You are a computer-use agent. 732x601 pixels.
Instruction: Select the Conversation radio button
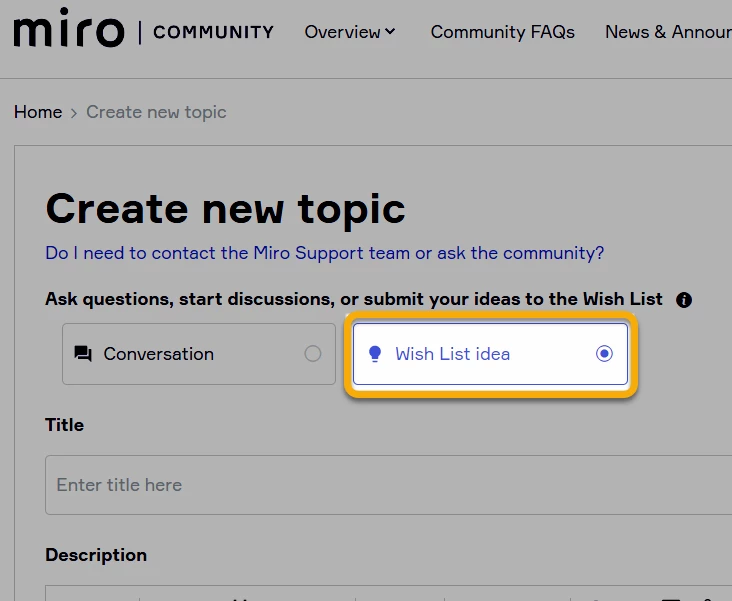click(313, 354)
